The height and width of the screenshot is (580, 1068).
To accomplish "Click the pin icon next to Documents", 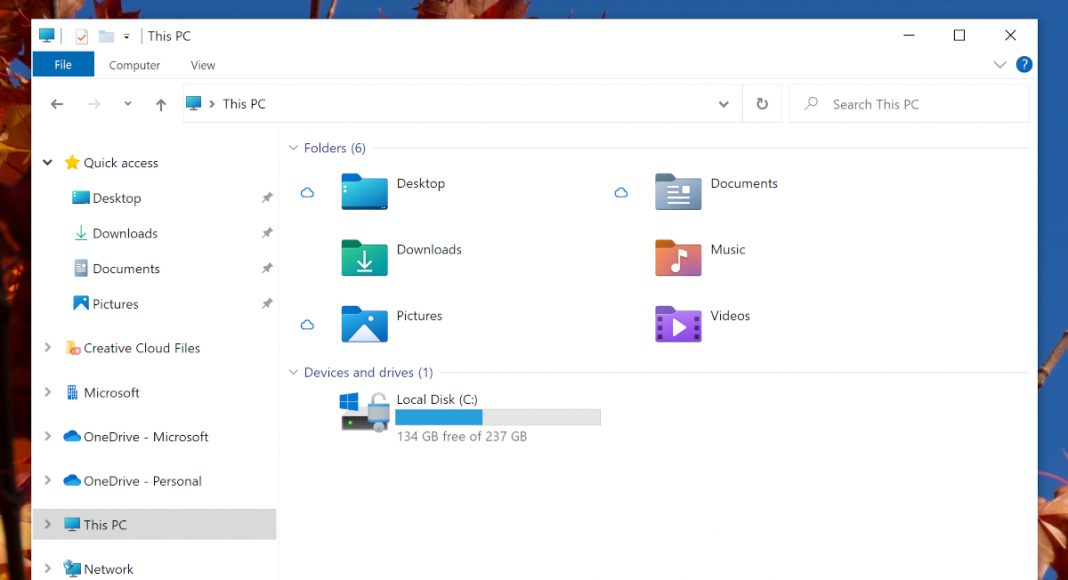I will (267, 268).
